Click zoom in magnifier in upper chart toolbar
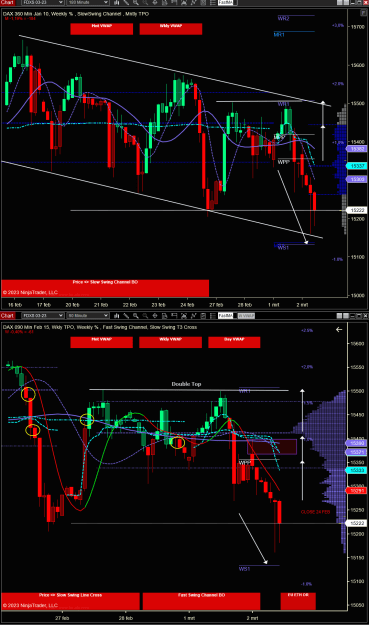369x625 pixels. point(136,2)
